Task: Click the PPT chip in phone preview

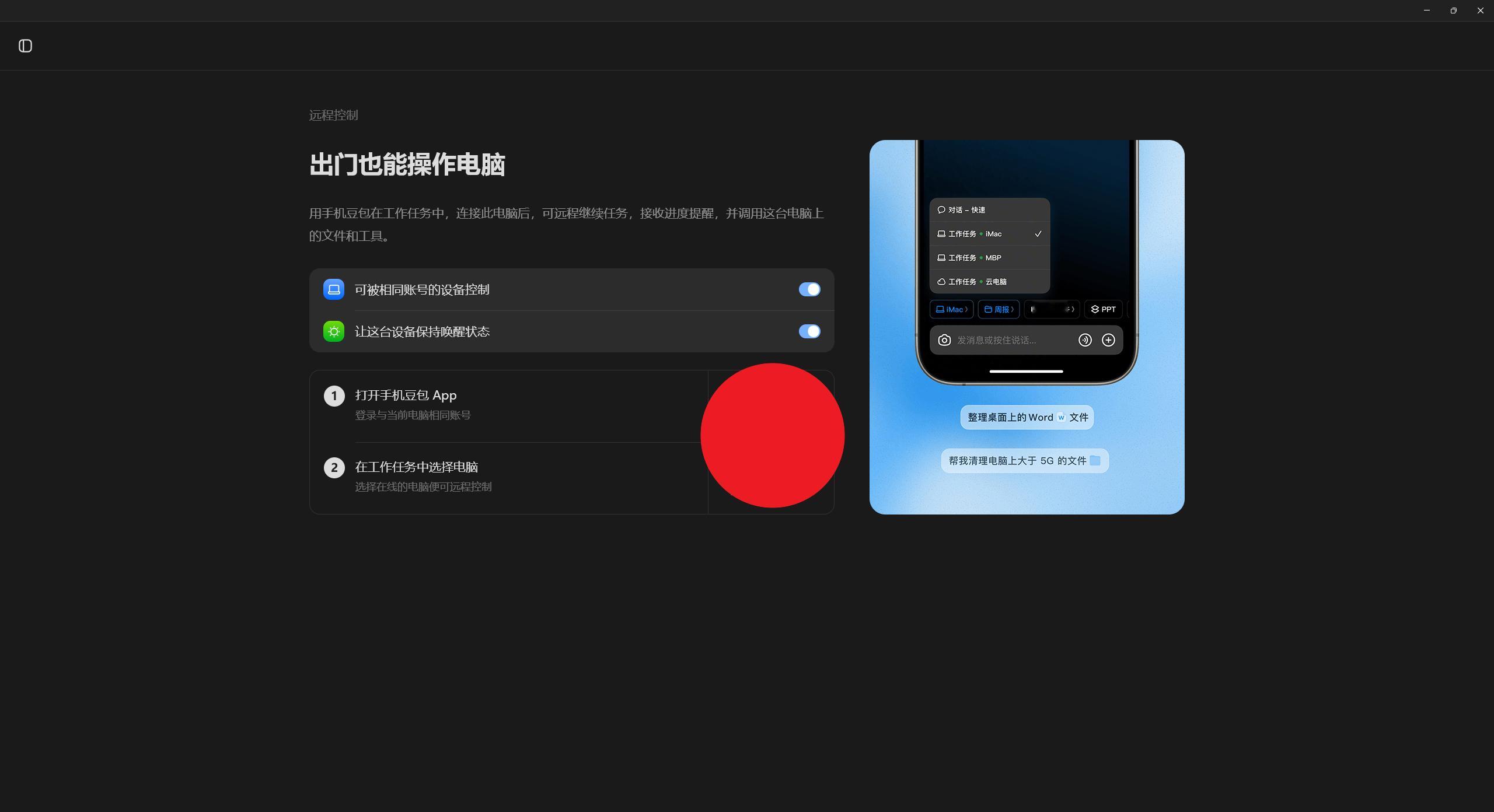Action: (x=1103, y=309)
